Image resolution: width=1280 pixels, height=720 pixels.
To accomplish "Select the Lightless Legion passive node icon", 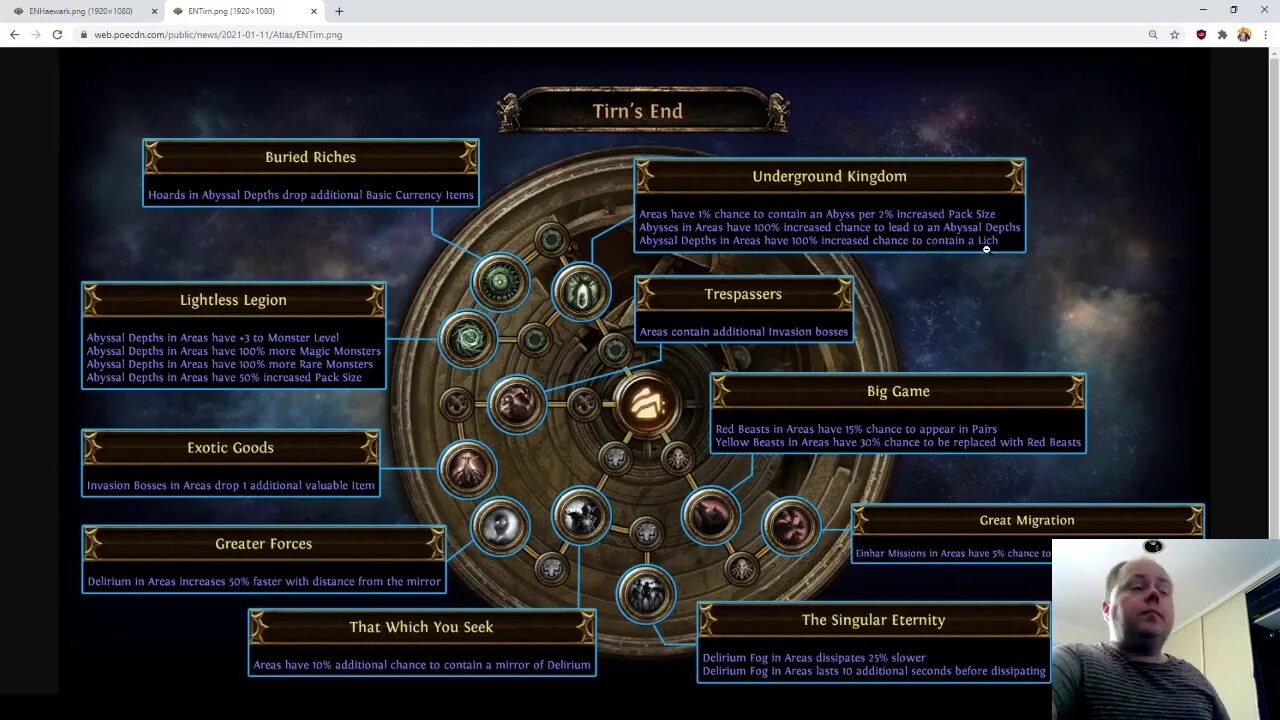I will (467, 339).
